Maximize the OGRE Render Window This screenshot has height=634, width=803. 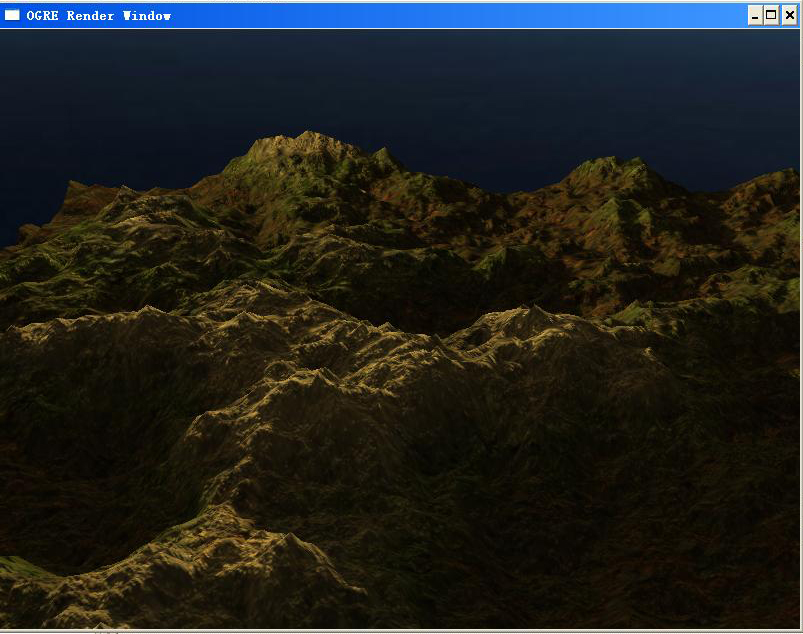771,15
